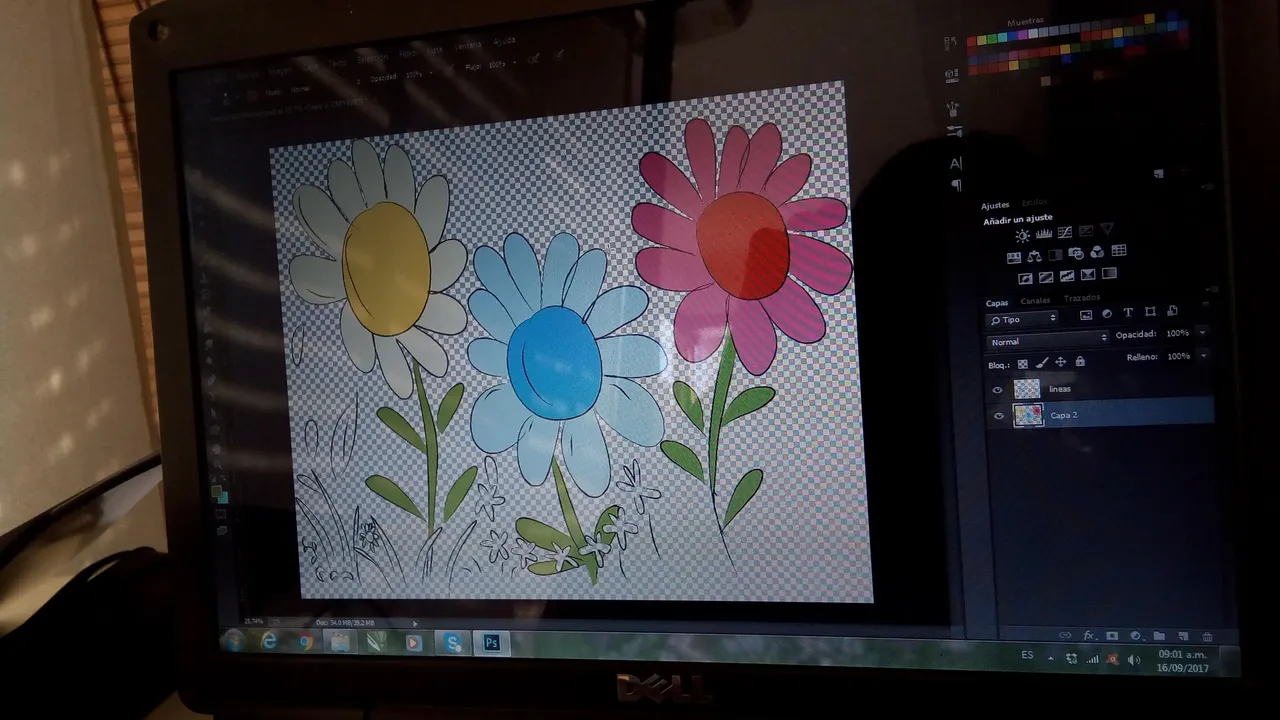Add a layer mask
This screenshot has width=1280, height=720.
coord(1112,635)
